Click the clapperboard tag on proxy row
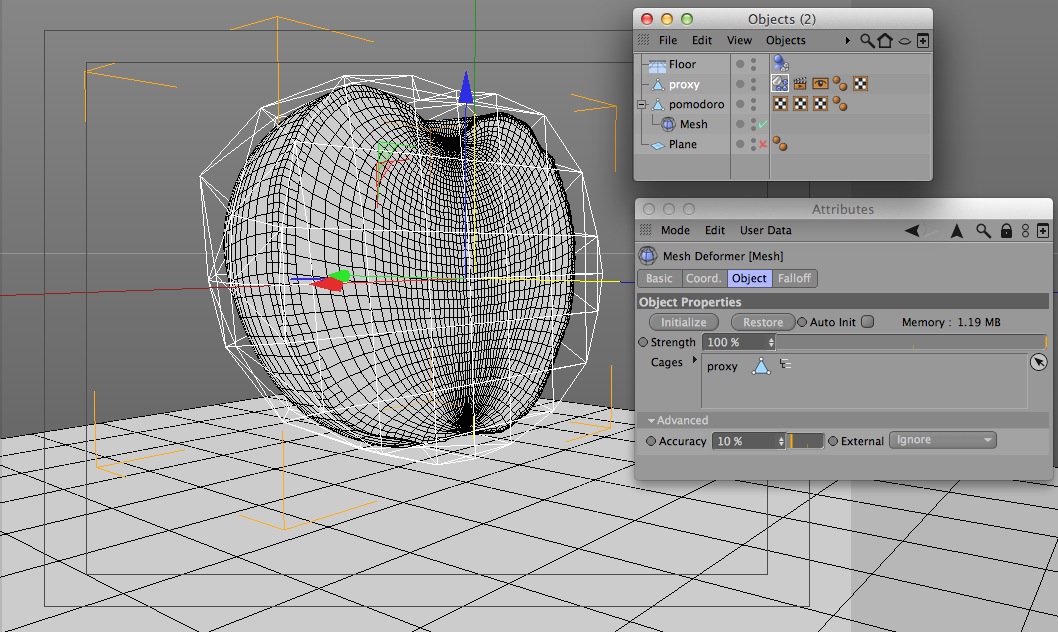 (x=800, y=84)
